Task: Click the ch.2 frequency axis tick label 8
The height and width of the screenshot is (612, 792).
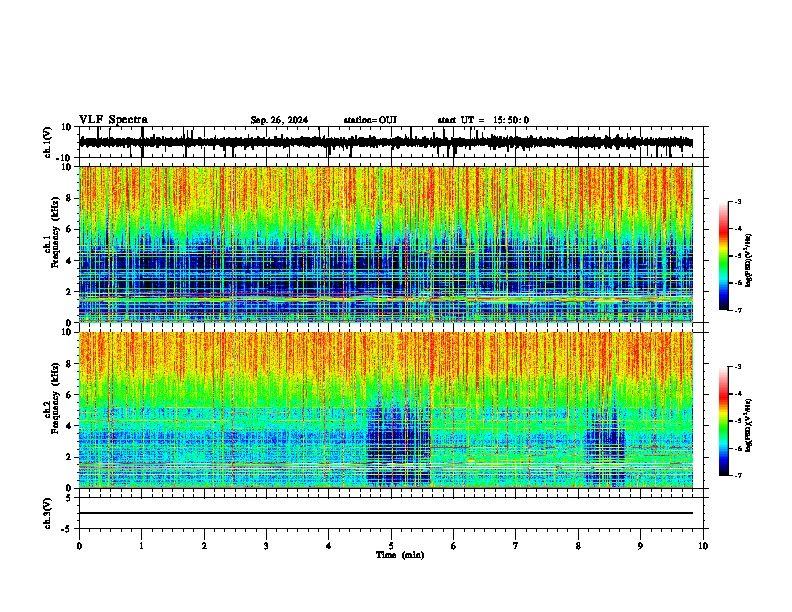Action: coord(69,364)
